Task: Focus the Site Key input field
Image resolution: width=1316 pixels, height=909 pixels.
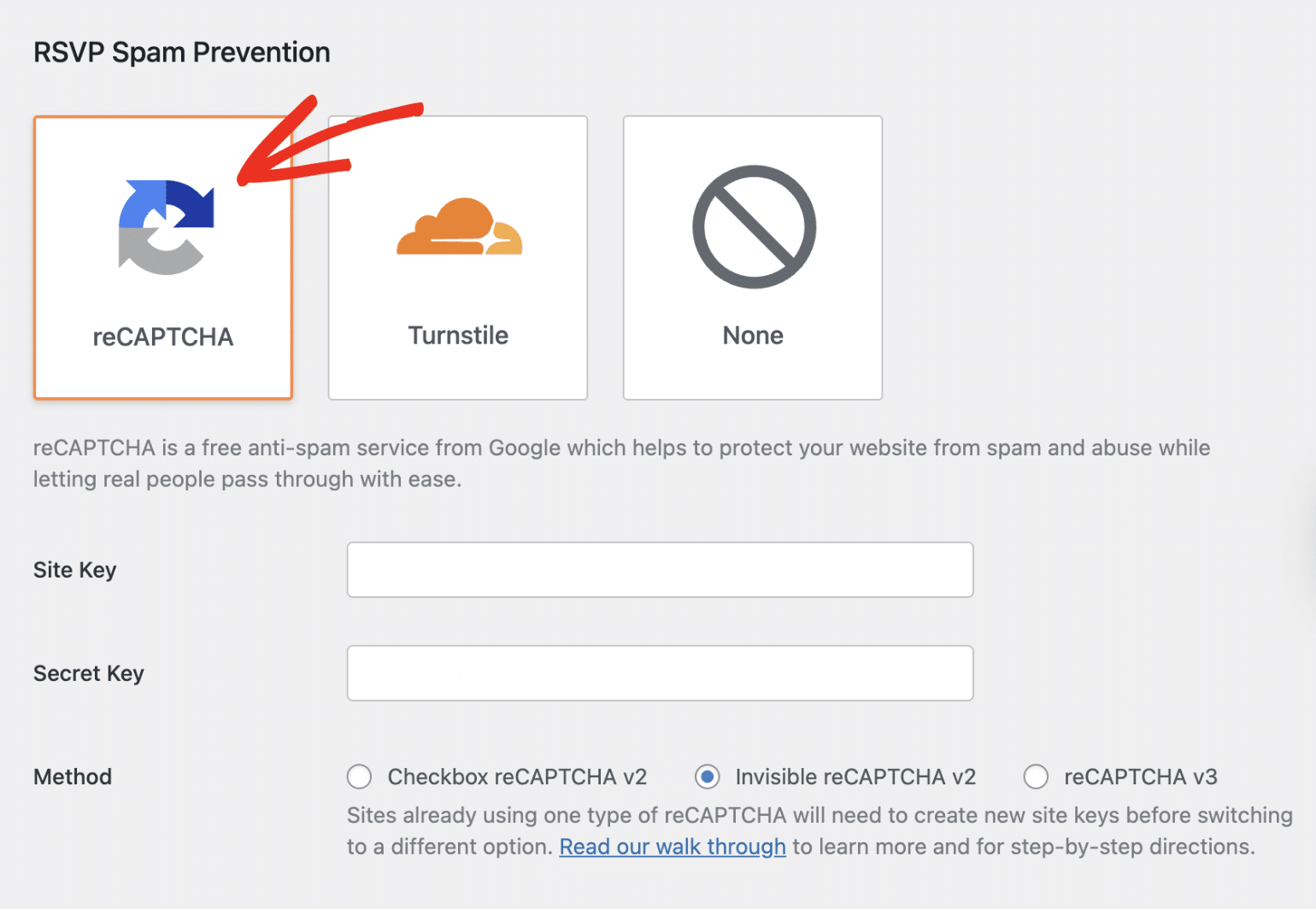Action: click(660, 570)
